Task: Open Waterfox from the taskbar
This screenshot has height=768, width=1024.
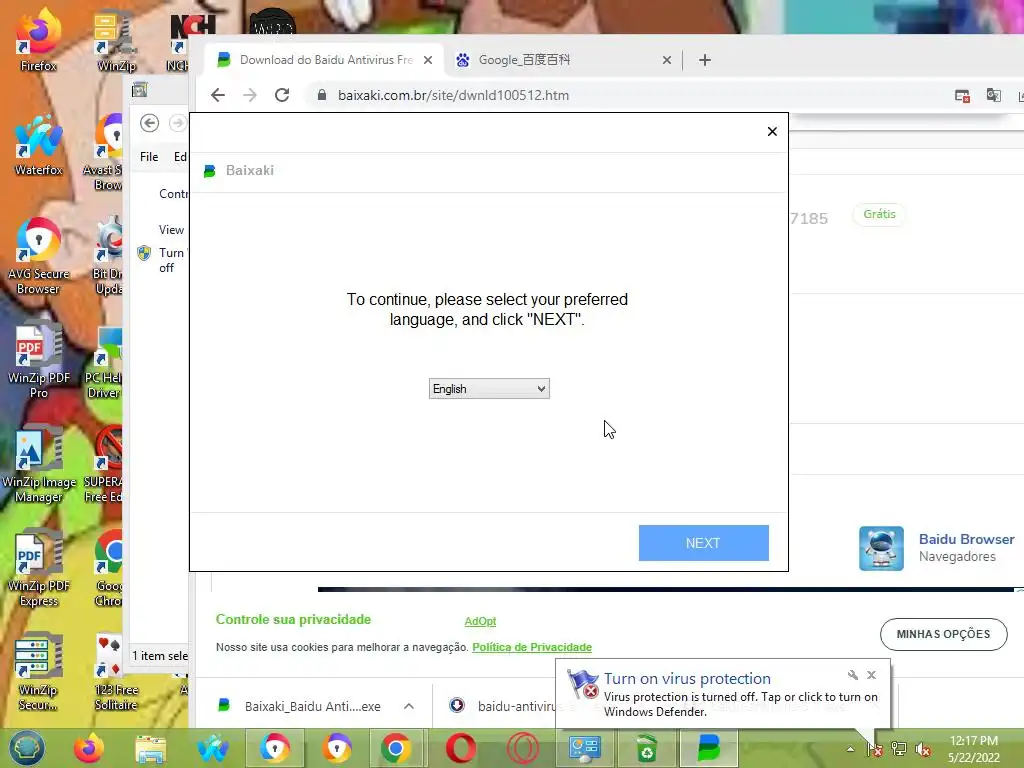Action: [x=213, y=748]
